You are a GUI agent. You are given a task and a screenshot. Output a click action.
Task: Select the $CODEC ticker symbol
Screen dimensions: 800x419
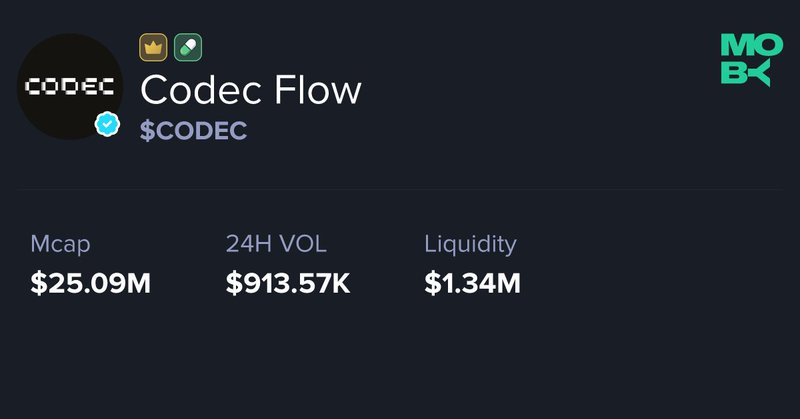tap(194, 131)
